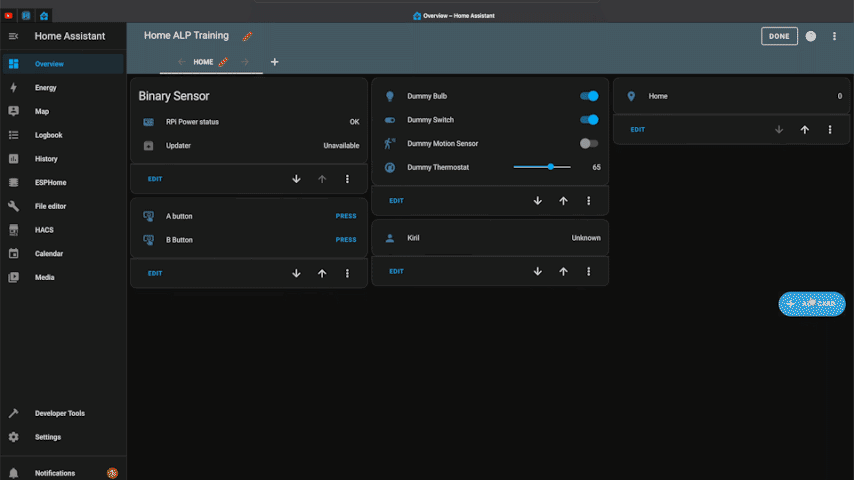Screen dimensions: 854x480
Task: Open dashboard overflow menu top right
Action: 834,36
